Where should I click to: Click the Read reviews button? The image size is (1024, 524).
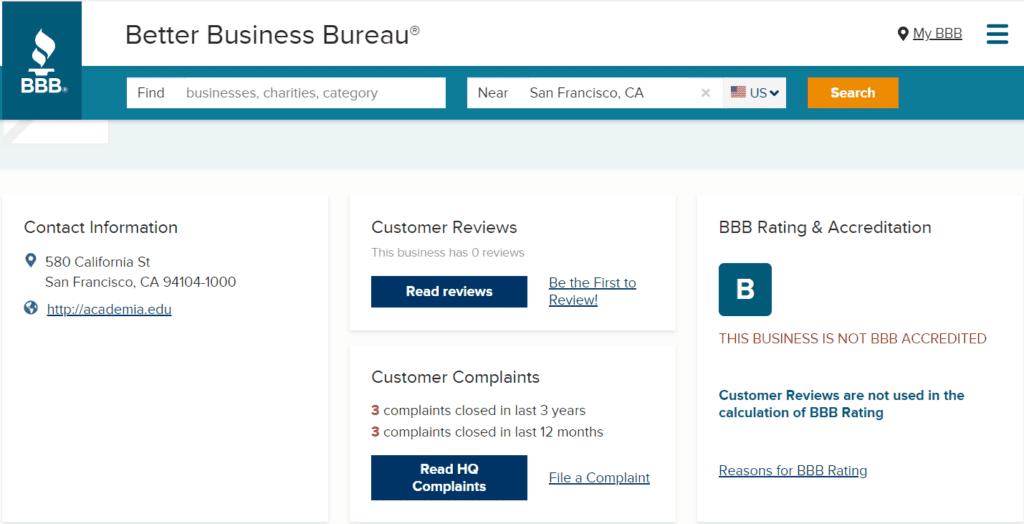[x=449, y=291]
